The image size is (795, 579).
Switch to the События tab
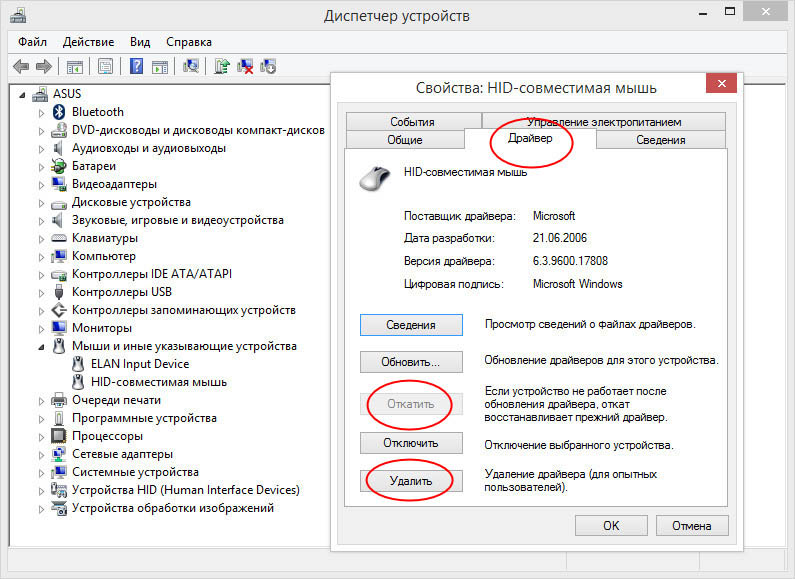pos(413,122)
